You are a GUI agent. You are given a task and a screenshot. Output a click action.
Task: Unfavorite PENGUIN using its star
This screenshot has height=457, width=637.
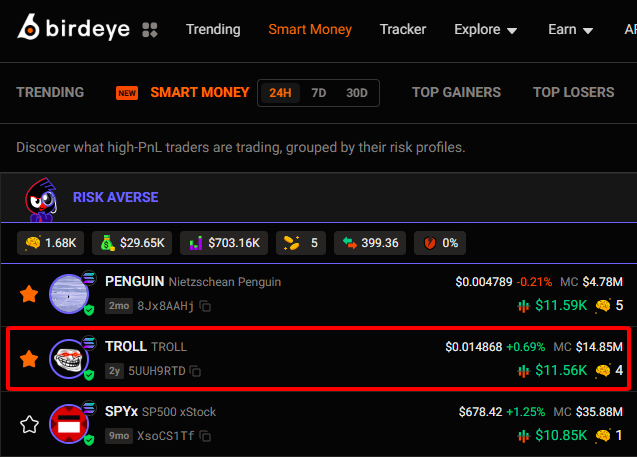[x=29, y=294]
